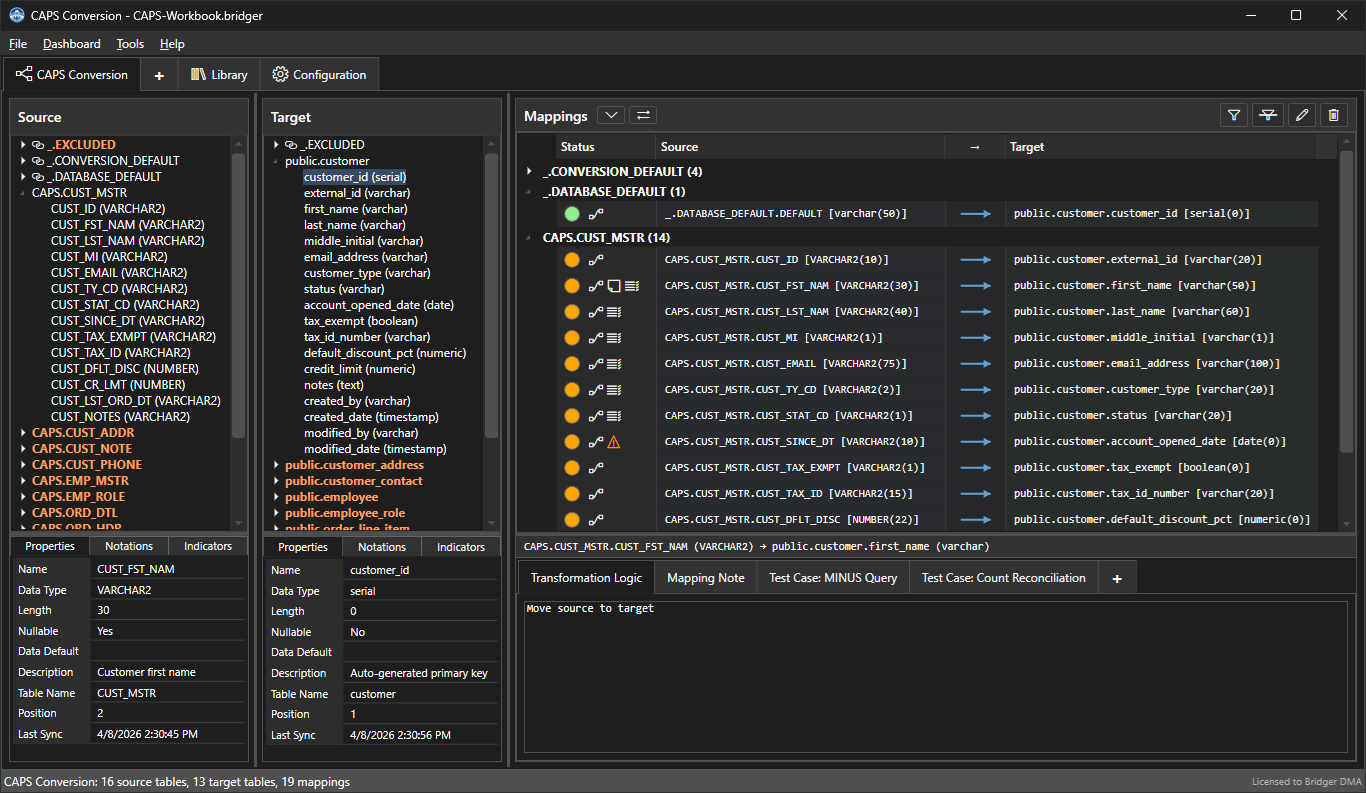
Task: Click the Mappings grid vertical scrollbar
Action: point(1346,300)
